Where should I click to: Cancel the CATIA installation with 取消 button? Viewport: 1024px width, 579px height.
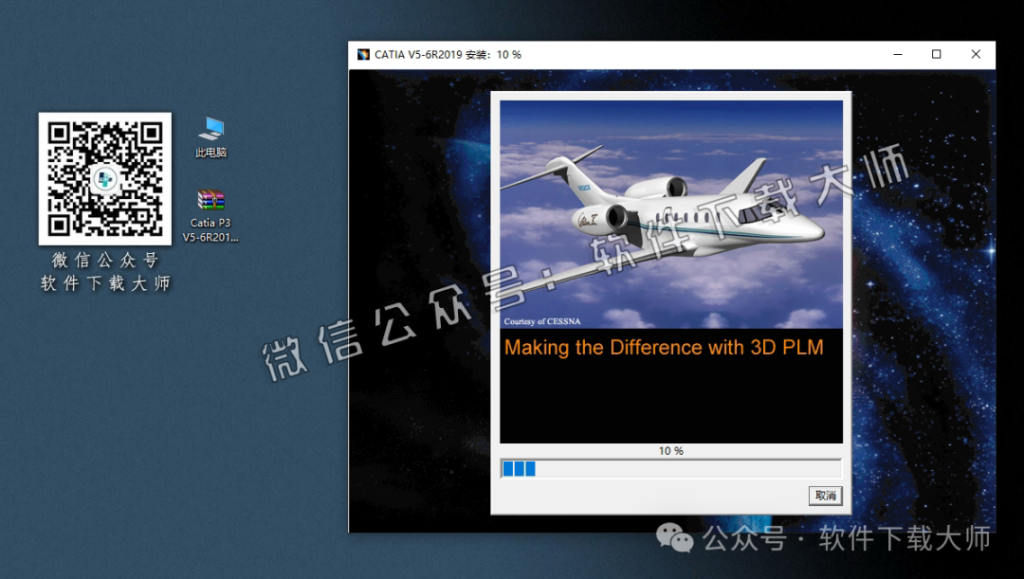click(x=824, y=496)
